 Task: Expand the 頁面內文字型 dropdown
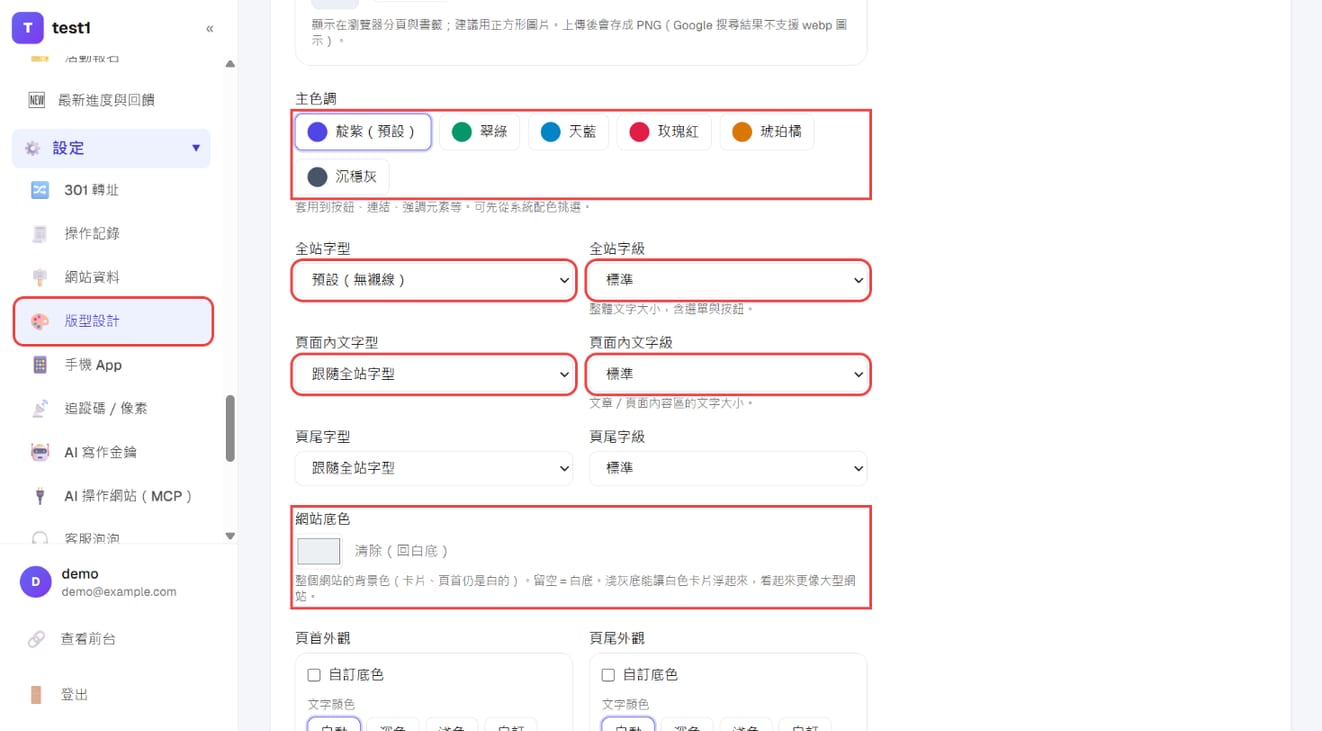434,374
